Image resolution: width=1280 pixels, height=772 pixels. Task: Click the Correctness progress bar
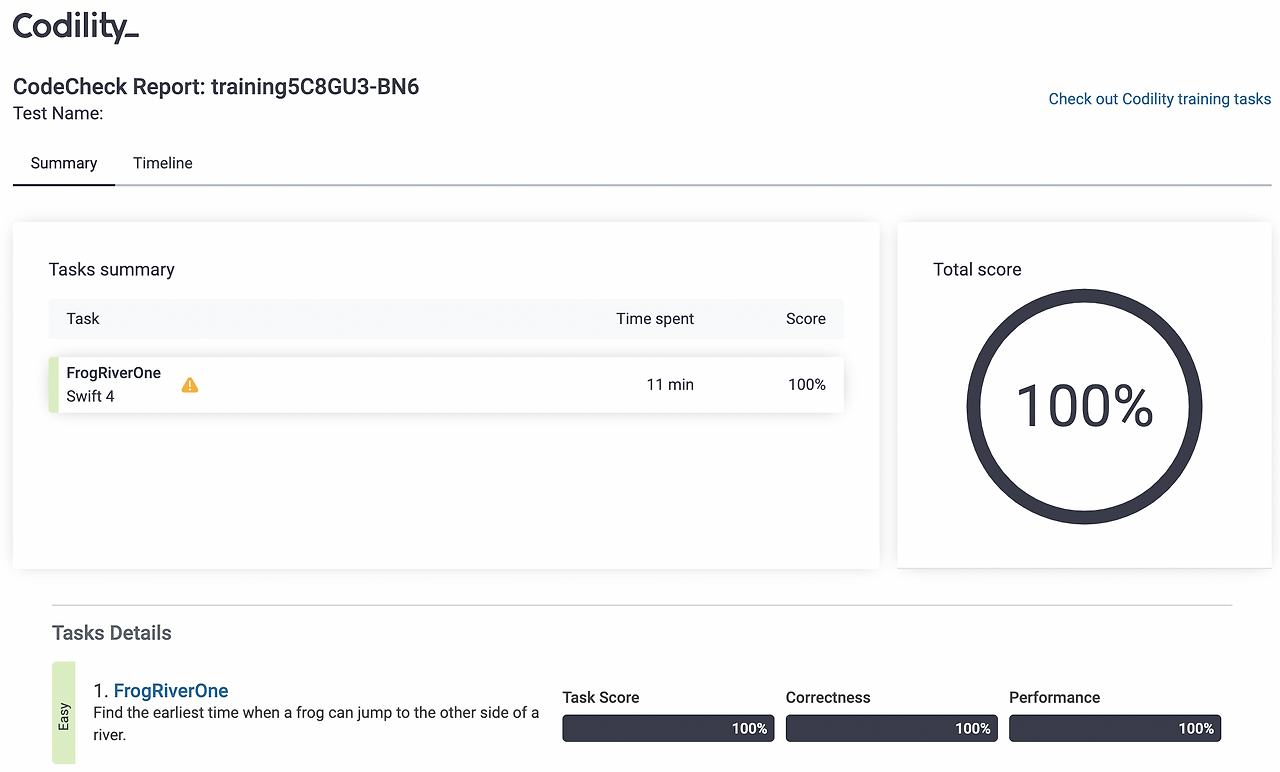pyautogui.click(x=890, y=728)
